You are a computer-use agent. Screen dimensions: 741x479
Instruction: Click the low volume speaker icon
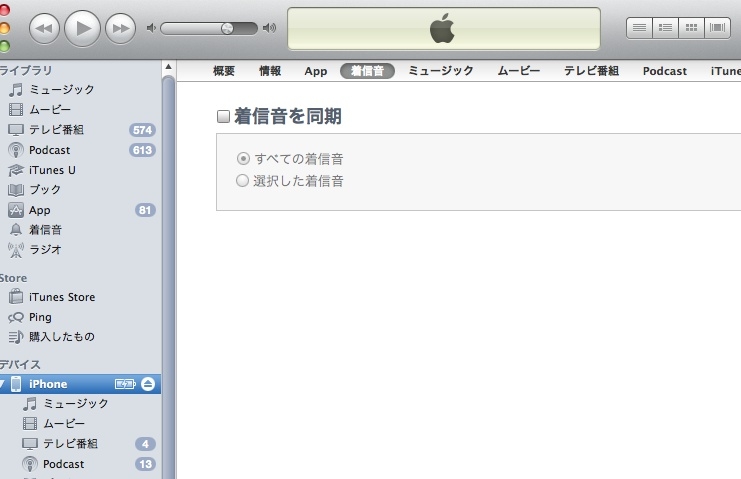pos(151,28)
